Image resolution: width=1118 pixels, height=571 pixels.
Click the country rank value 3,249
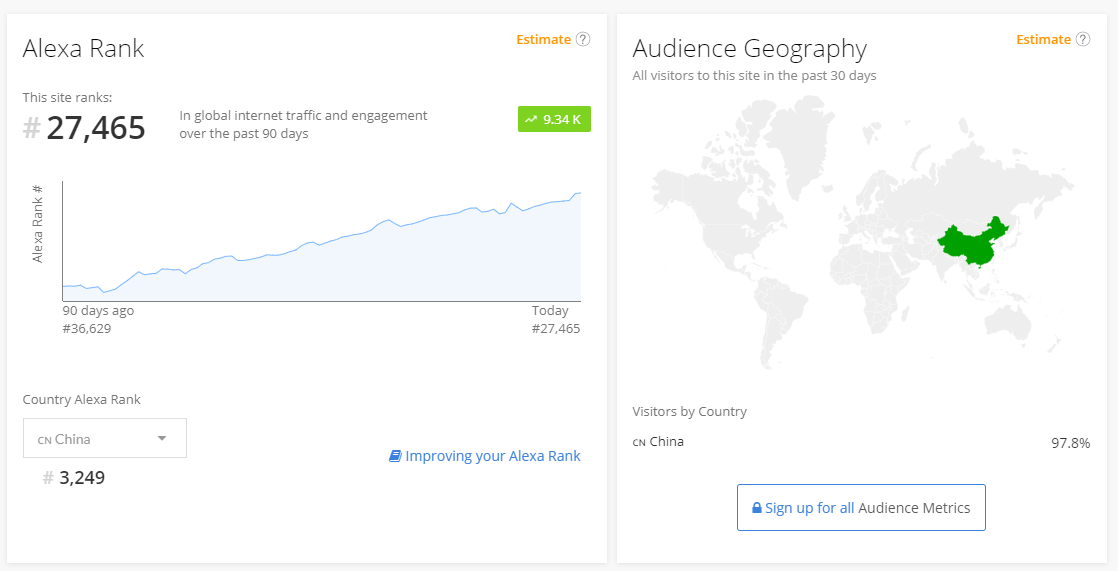coord(81,477)
